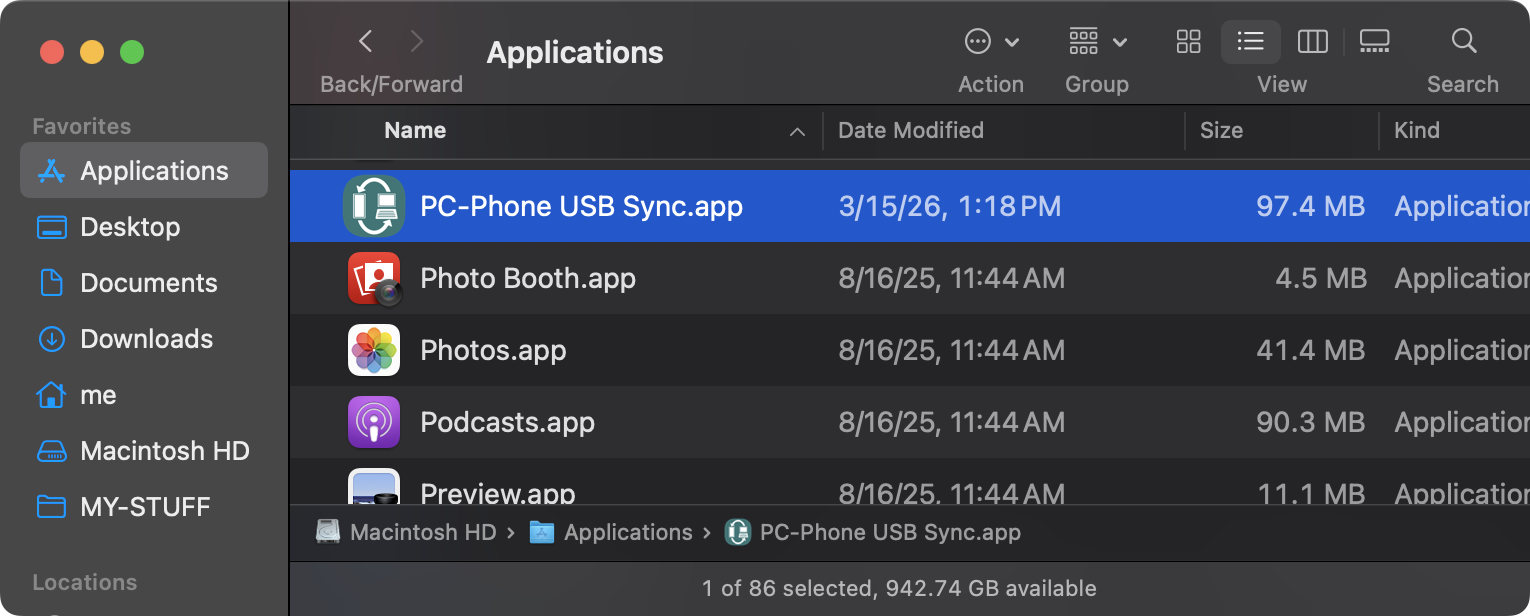Viewport: 1530px width, 616px height.
Task: Select the Podcasts app icon
Action: point(374,422)
